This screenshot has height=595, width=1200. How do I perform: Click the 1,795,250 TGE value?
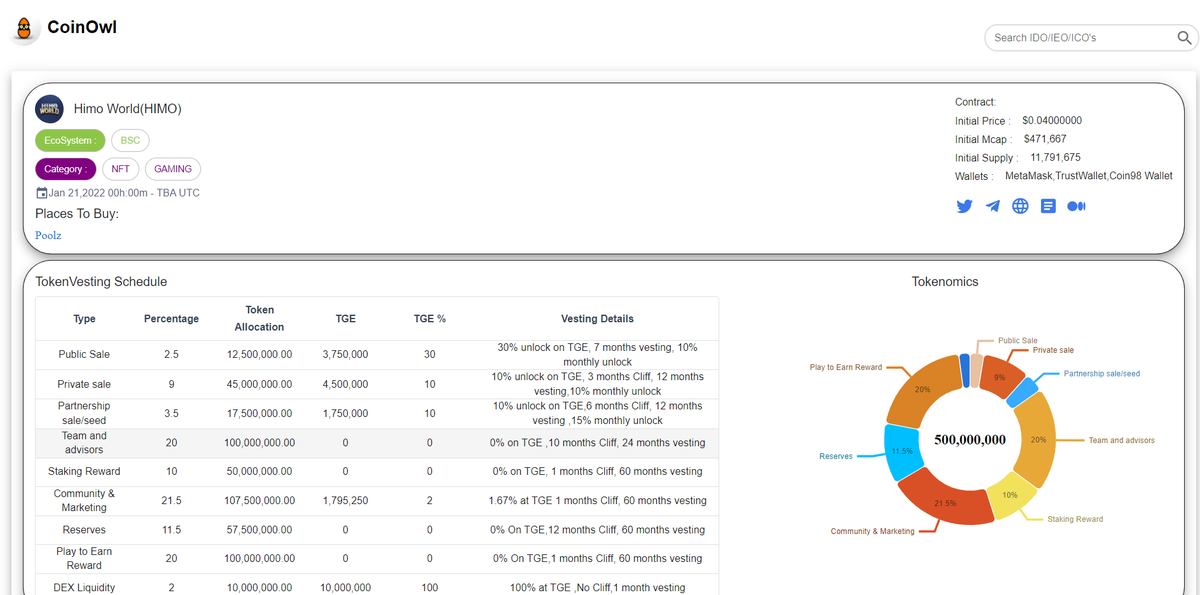(x=345, y=500)
